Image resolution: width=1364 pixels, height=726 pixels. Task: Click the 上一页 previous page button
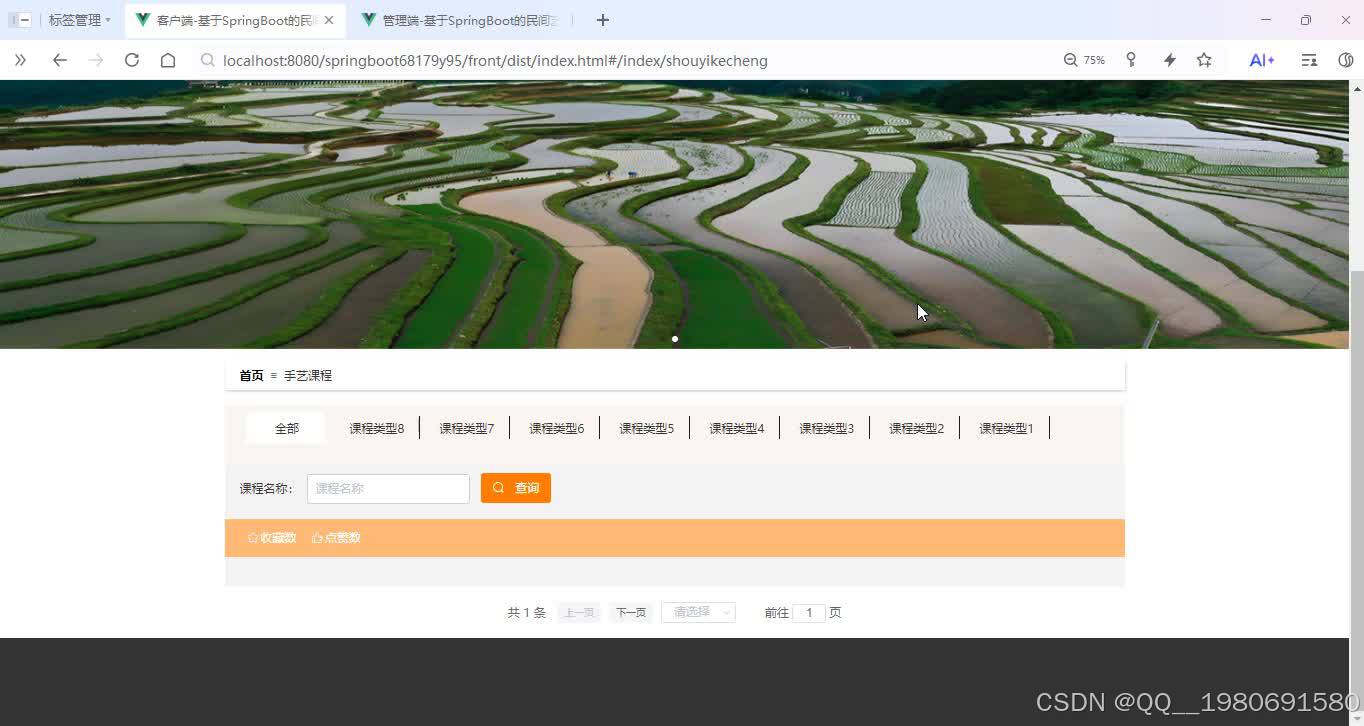coord(579,612)
